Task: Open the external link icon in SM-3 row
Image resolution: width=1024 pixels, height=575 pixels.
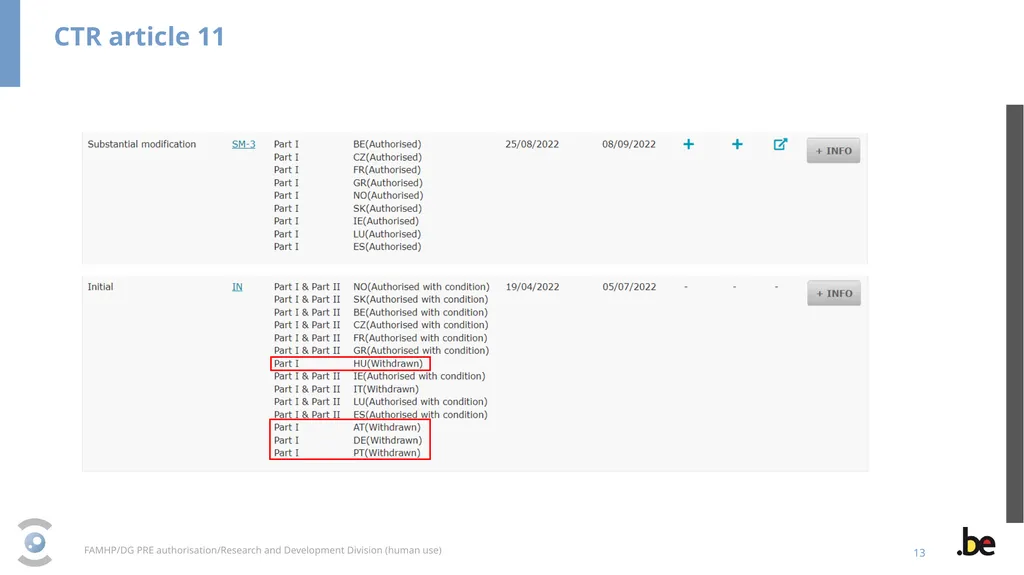Action: [780, 144]
